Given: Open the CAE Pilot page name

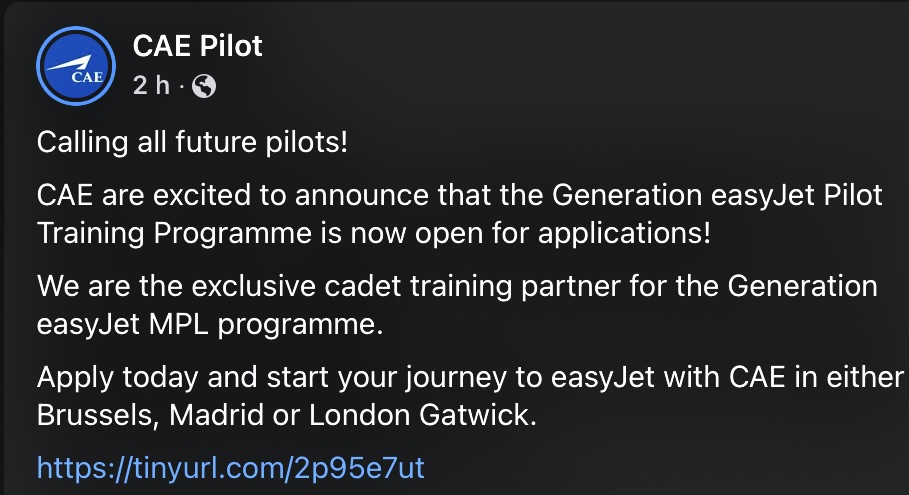Looking at the screenshot, I should click(198, 46).
